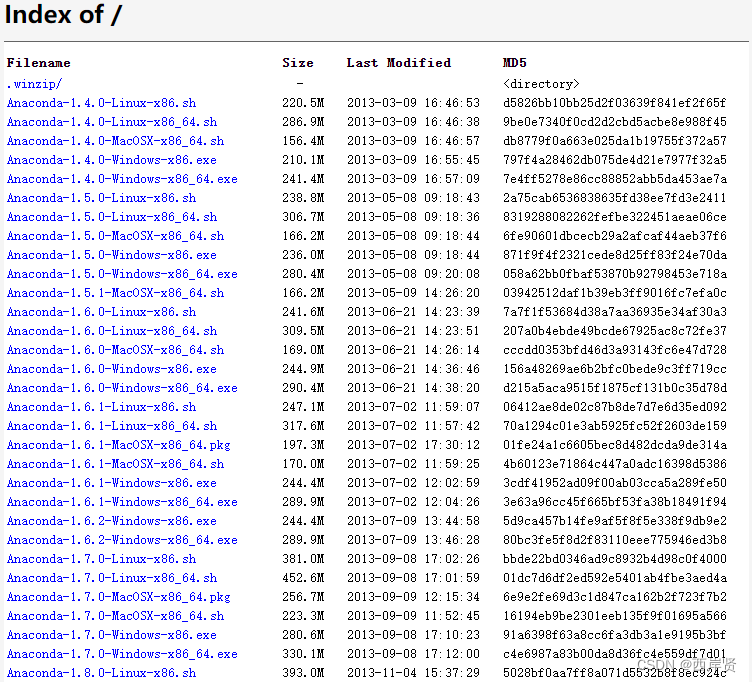
Task: Click Anaconda-1.6.1-MacOSX-x86_64.pkg link
Action: pos(118,445)
